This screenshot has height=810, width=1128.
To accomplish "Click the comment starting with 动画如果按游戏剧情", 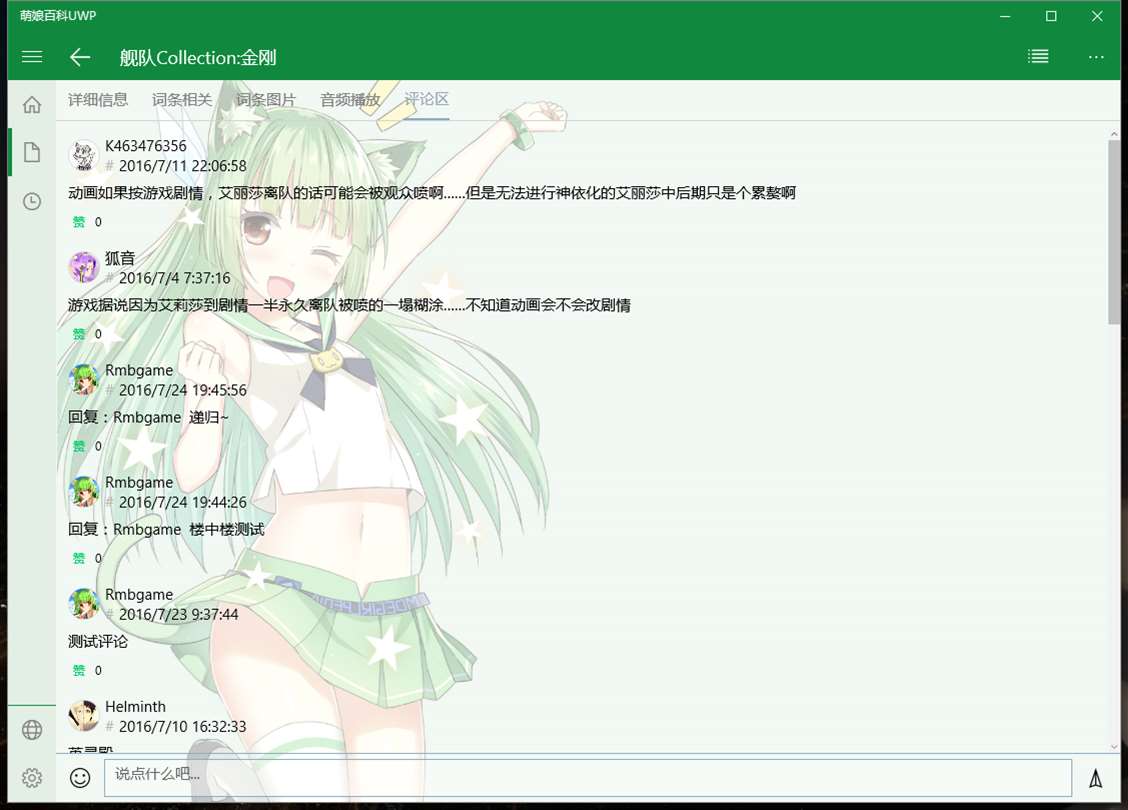I will click(432, 193).
